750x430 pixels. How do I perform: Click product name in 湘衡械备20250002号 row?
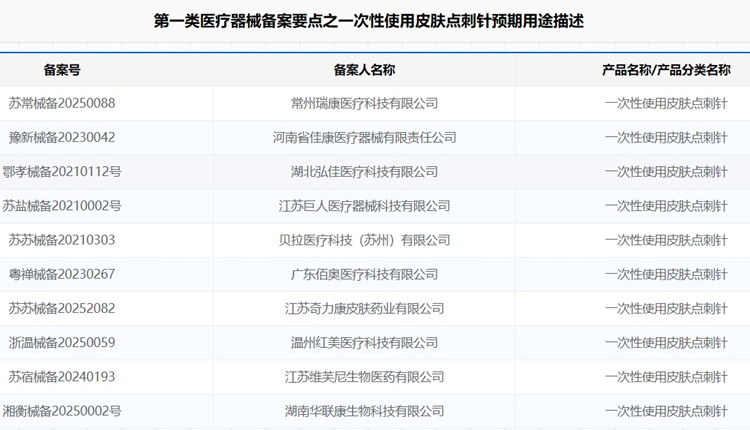(666, 411)
